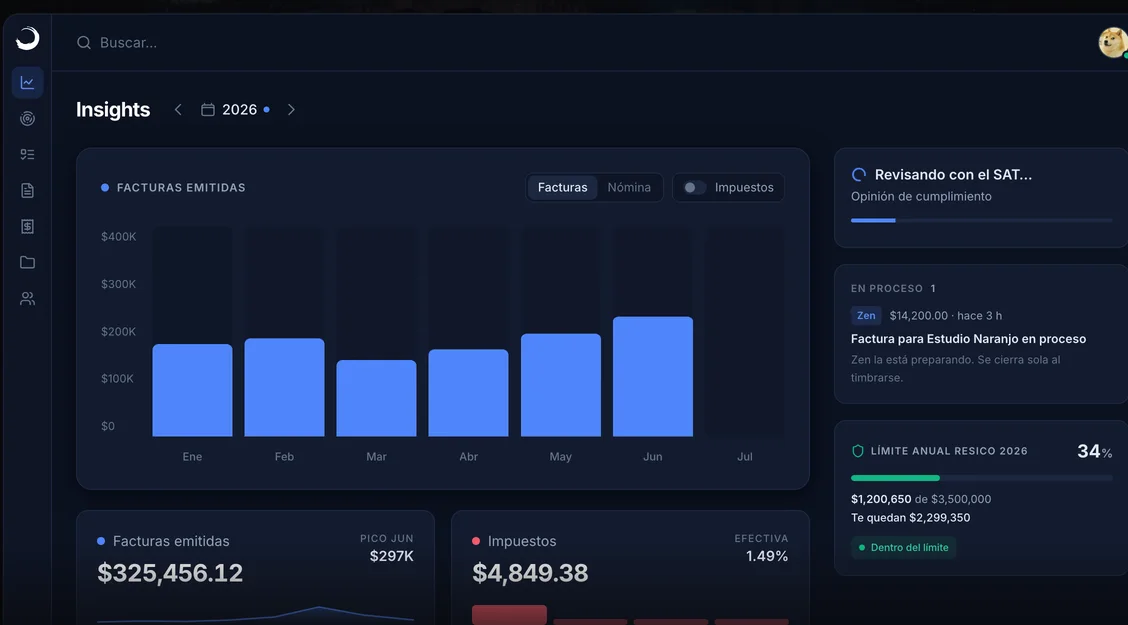1128x625 pixels.
Task: Click the May bar in chart
Action: pos(560,386)
